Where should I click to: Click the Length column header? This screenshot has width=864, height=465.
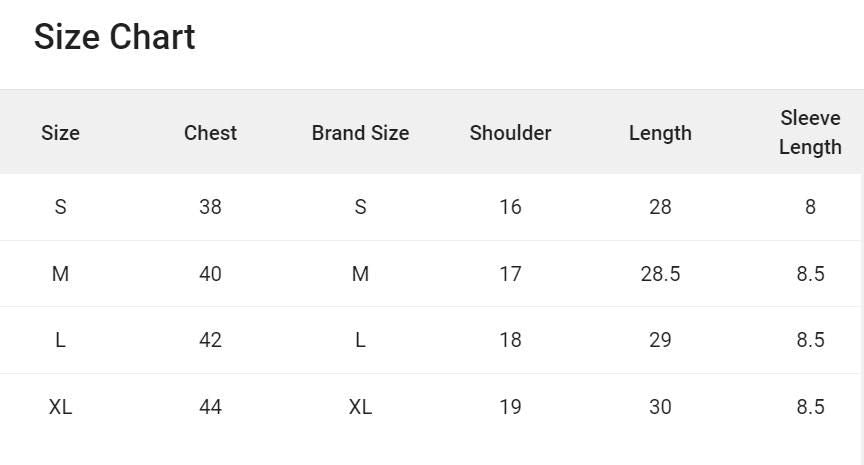(660, 133)
